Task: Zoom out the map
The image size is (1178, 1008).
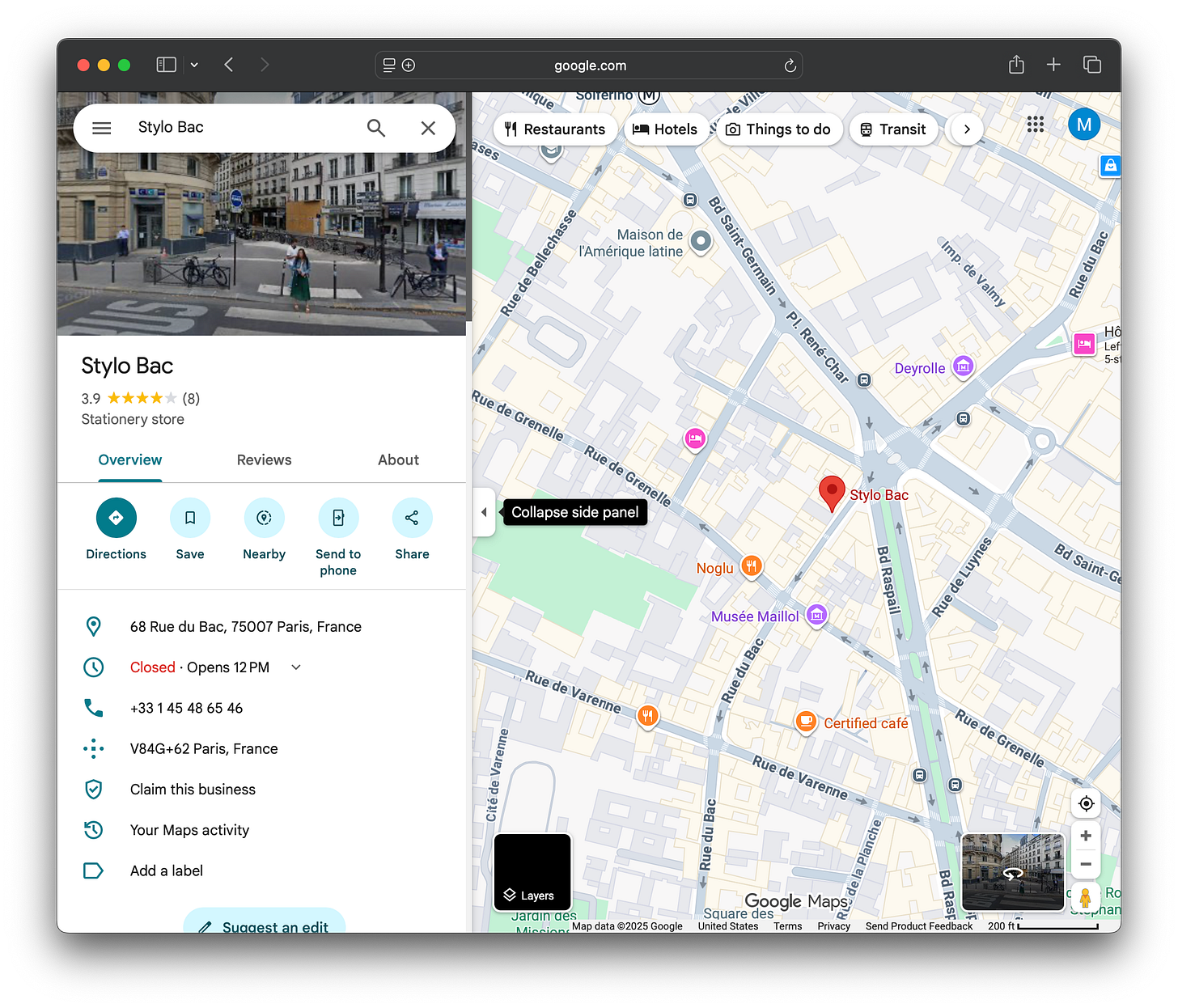Action: tap(1087, 865)
